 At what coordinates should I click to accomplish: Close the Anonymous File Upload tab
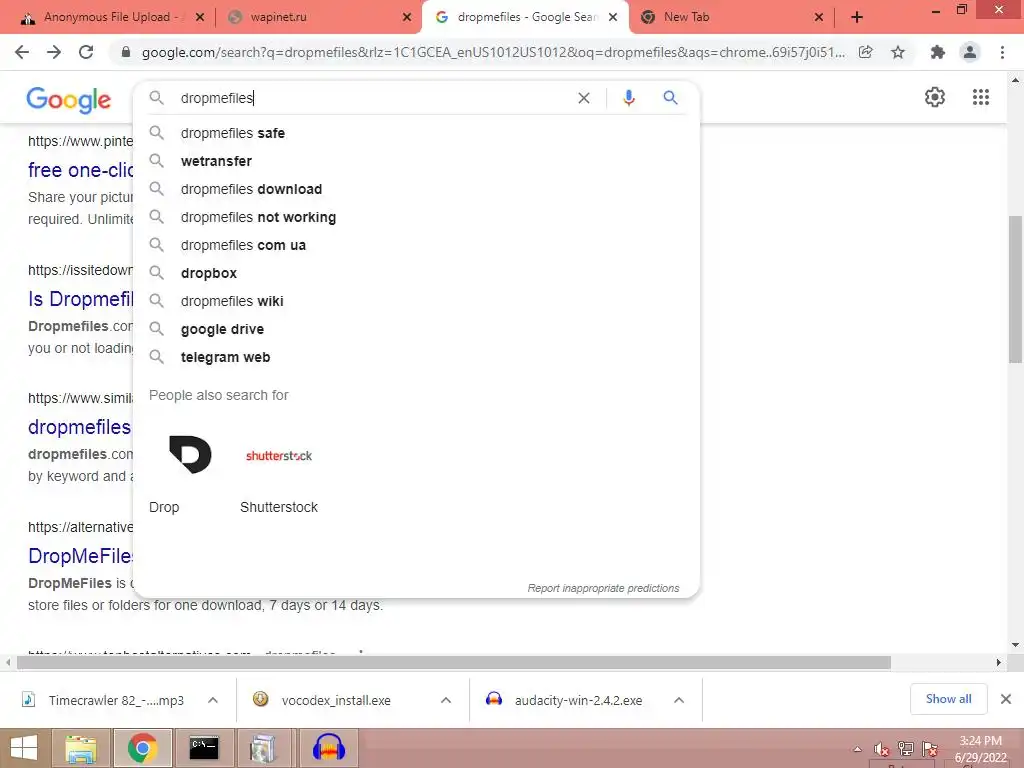click(200, 18)
